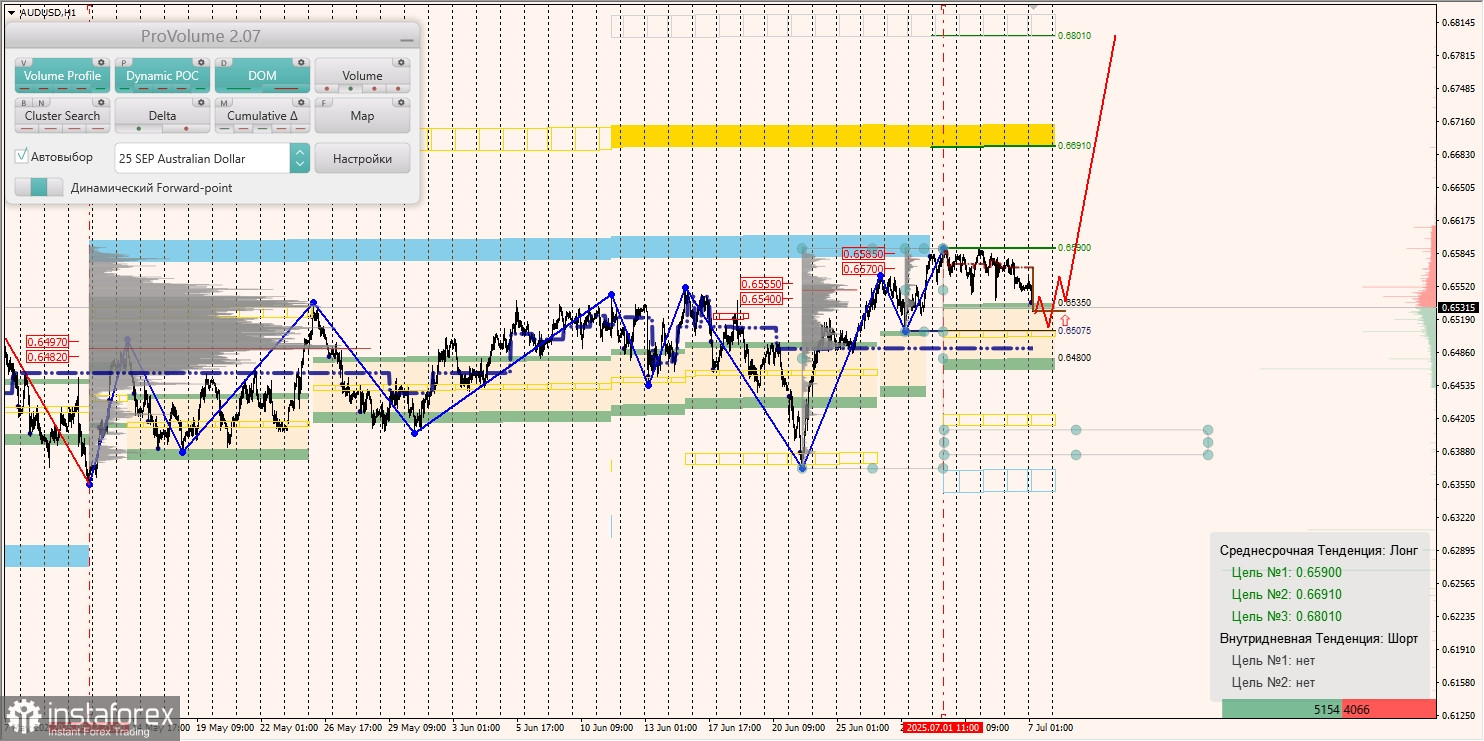Open Cumulative Δ gear settings
The height and width of the screenshot is (741, 1484).
tap(301, 102)
